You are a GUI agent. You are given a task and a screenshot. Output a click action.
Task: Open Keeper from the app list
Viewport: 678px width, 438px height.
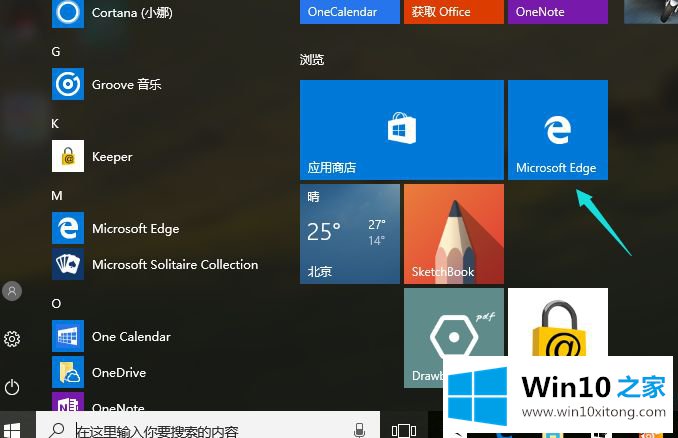tap(93, 156)
